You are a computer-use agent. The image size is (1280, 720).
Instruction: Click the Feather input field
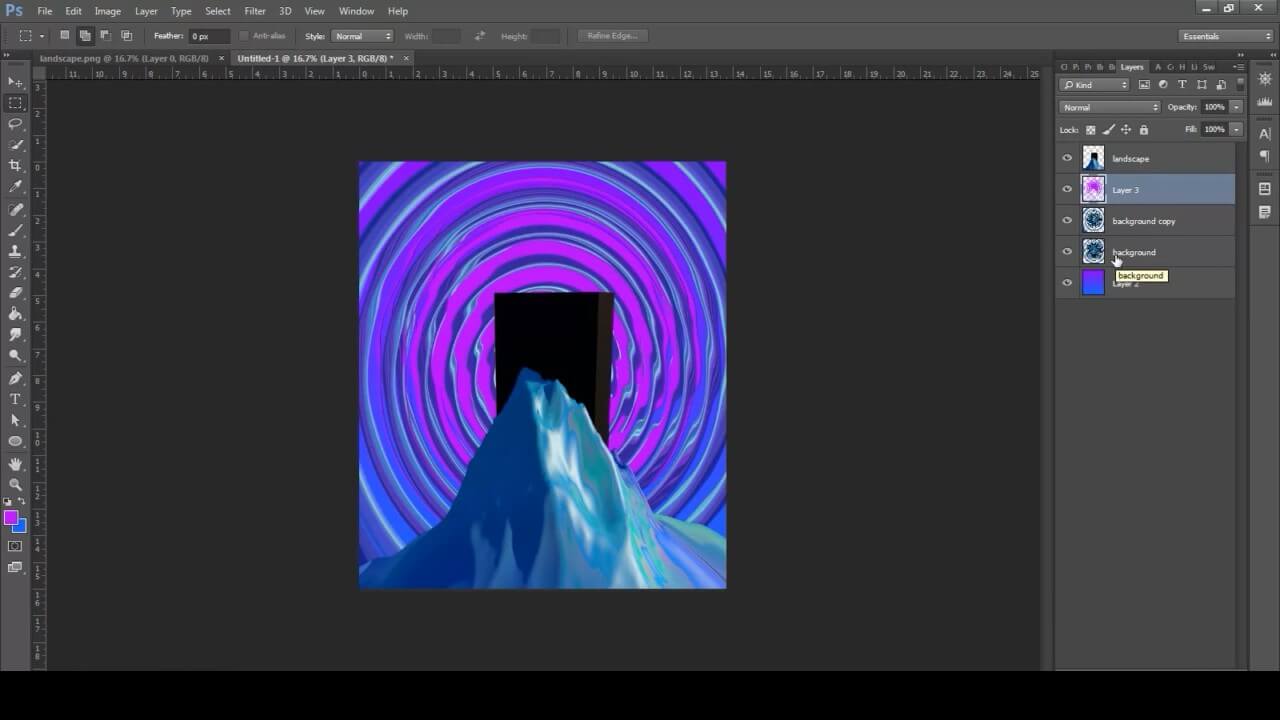[208, 36]
